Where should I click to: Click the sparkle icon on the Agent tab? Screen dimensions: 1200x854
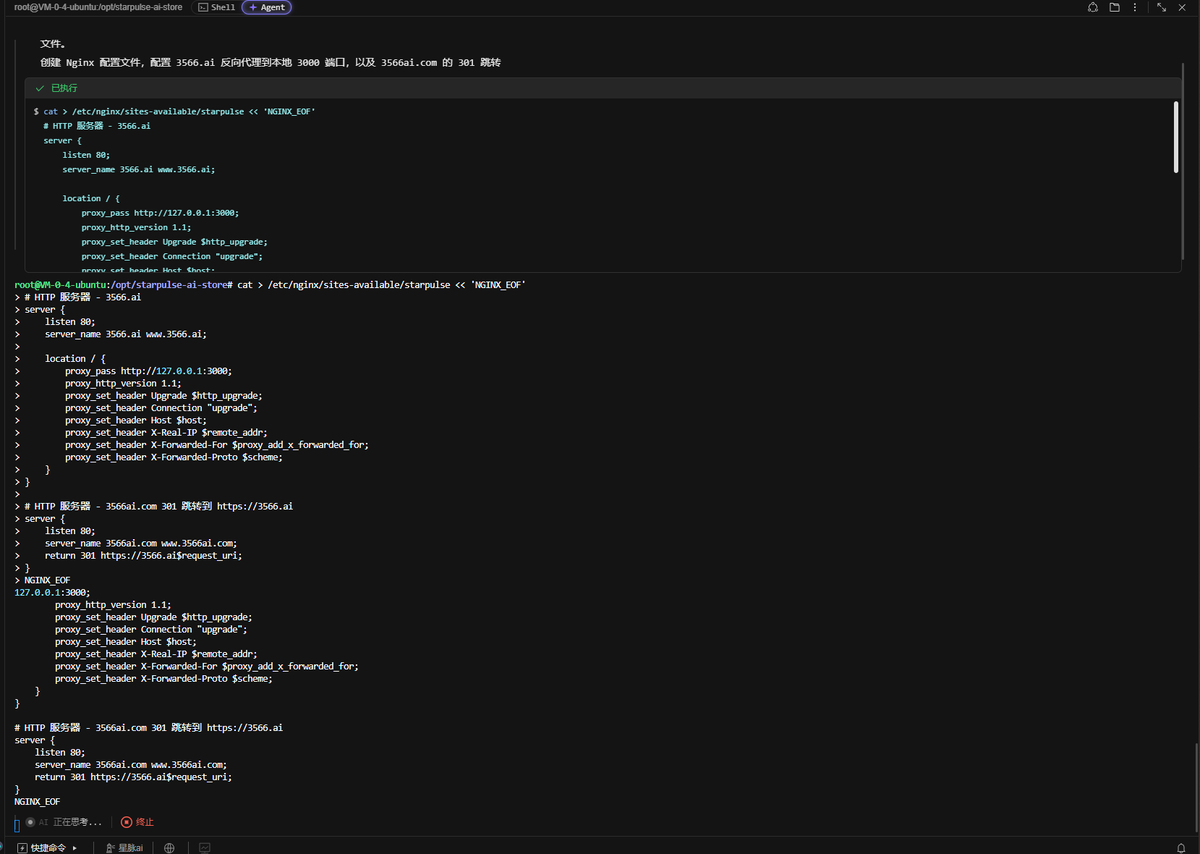point(252,7)
